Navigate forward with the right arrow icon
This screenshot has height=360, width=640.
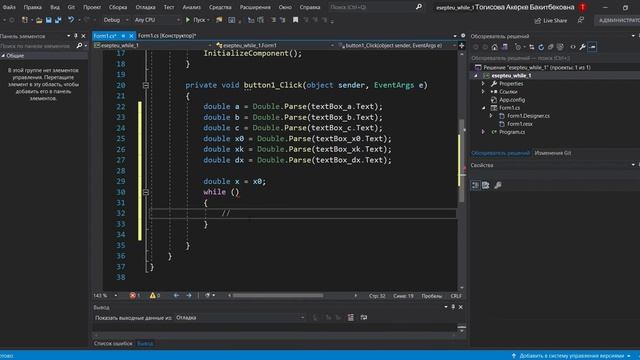[189, 296]
